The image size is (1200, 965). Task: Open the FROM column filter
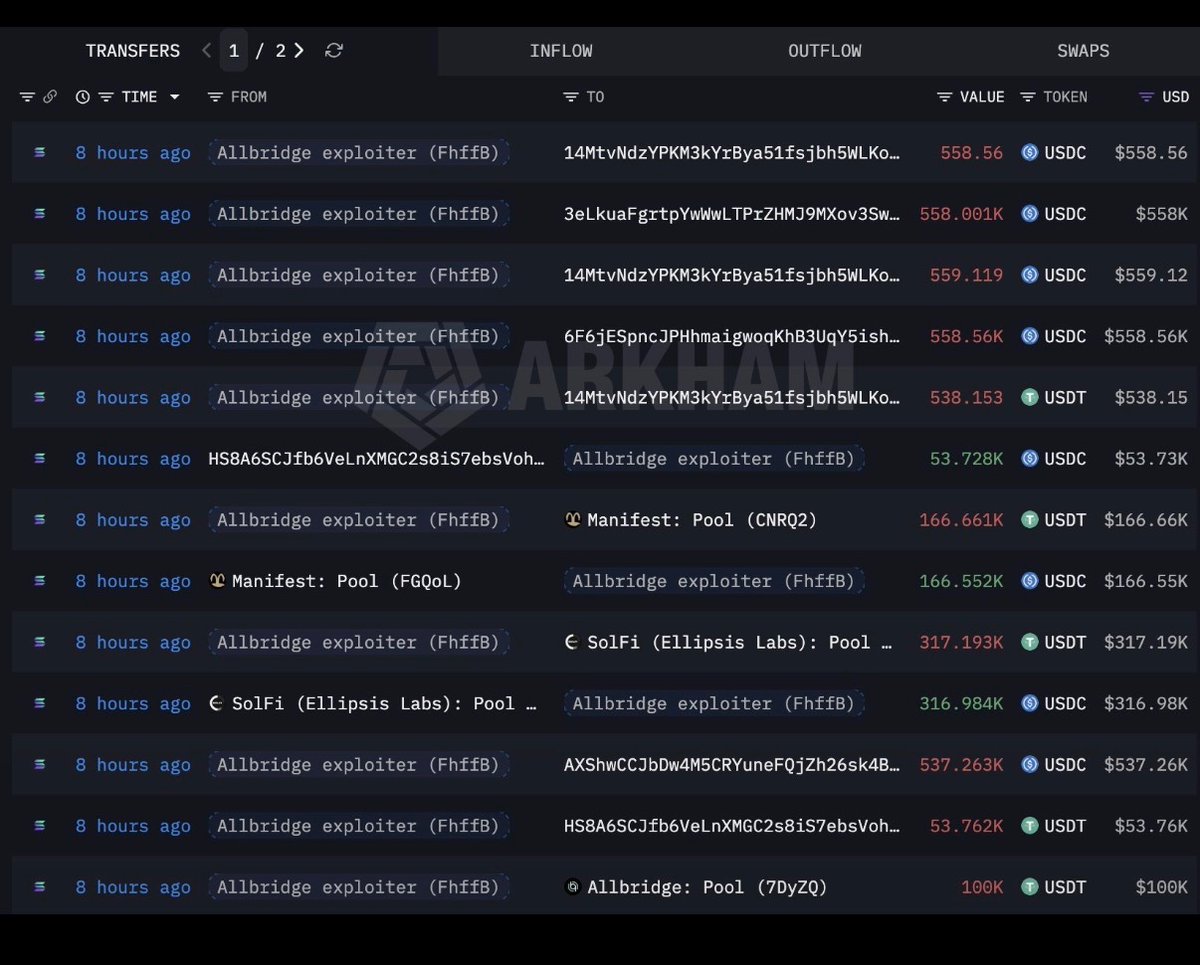coord(214,97)
